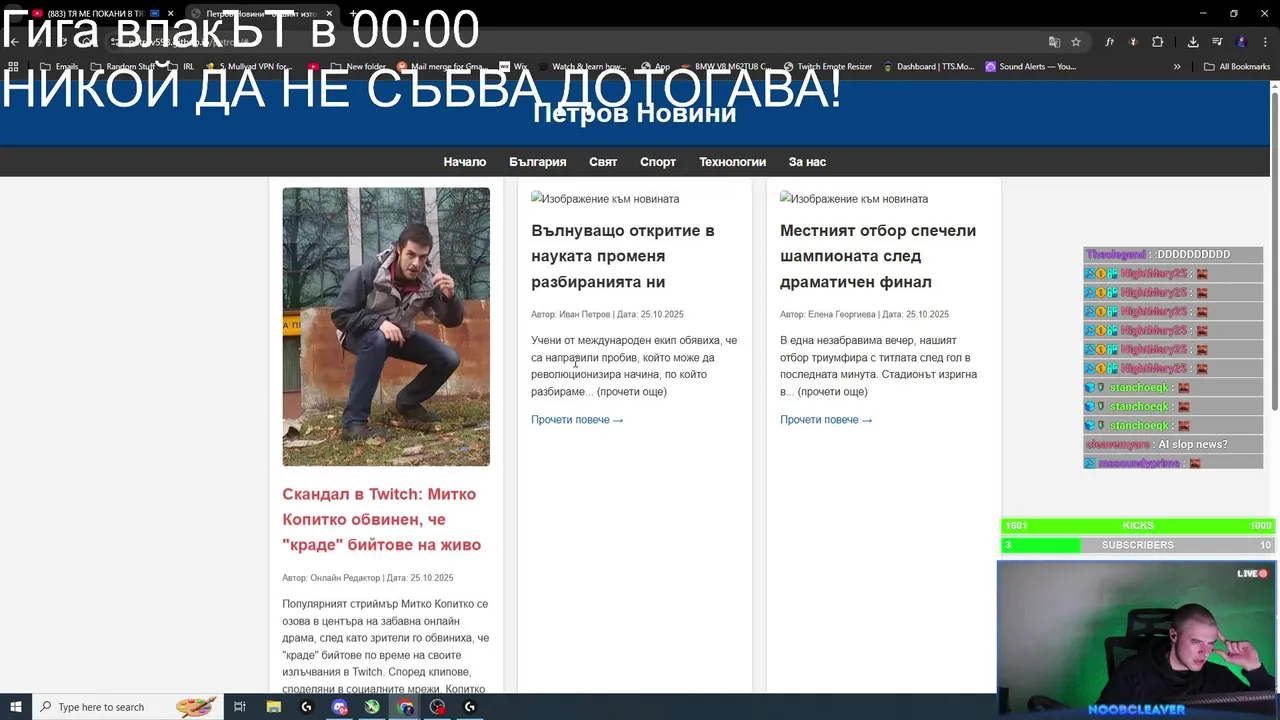Screen dimensions: 1280x720
Task: Open the Chrome profile avatar
Action: pyautogui.click(x=1241, y=42)
